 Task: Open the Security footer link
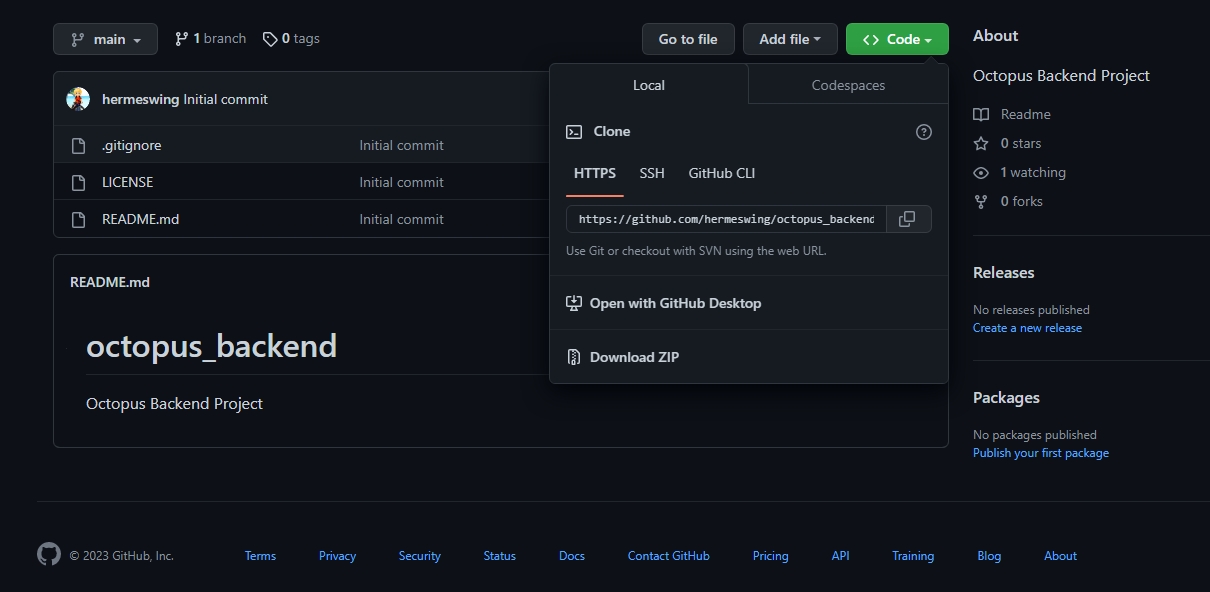(x=420, y=556)
